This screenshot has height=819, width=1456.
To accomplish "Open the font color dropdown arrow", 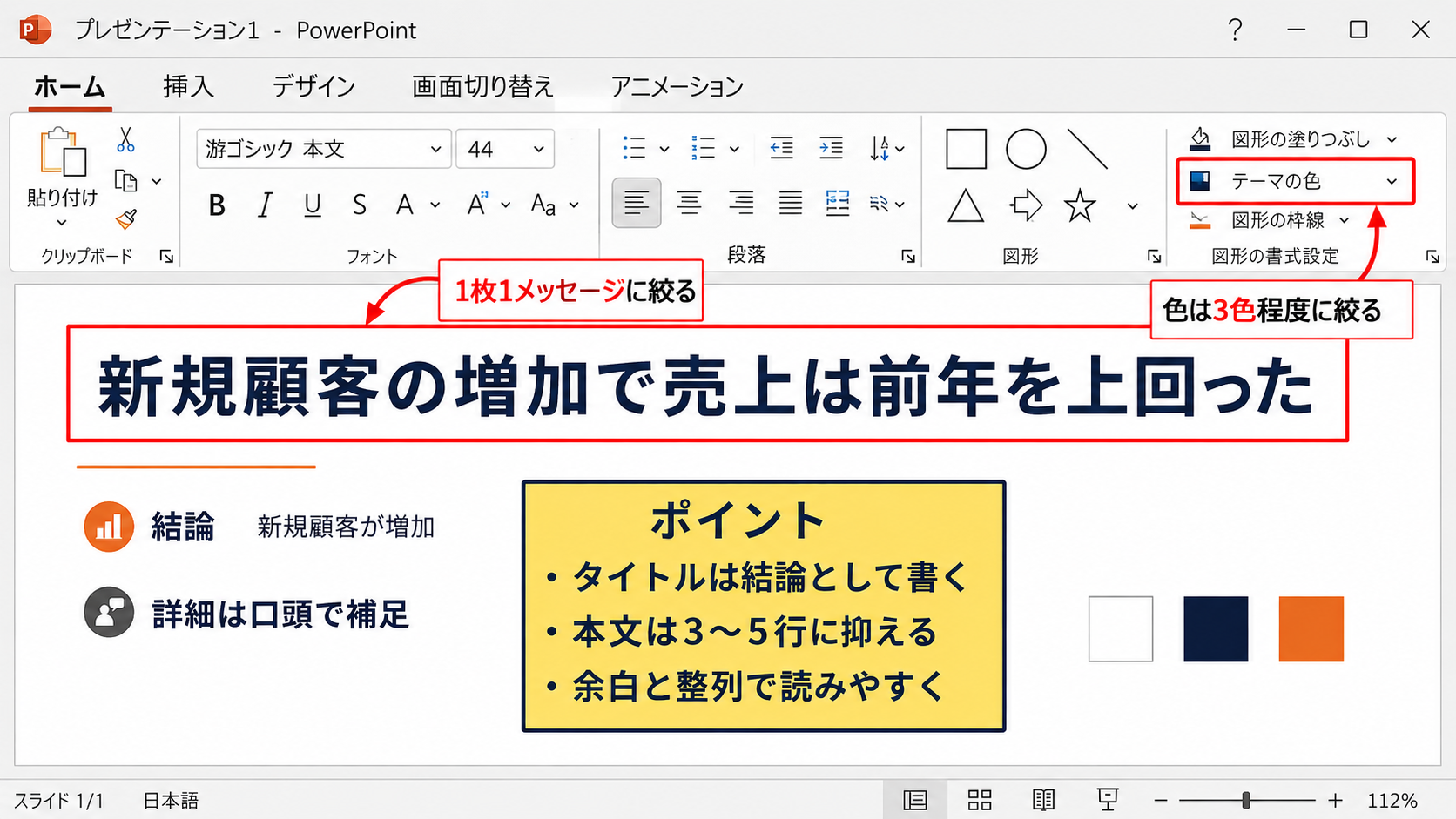I will pos(435,205).
